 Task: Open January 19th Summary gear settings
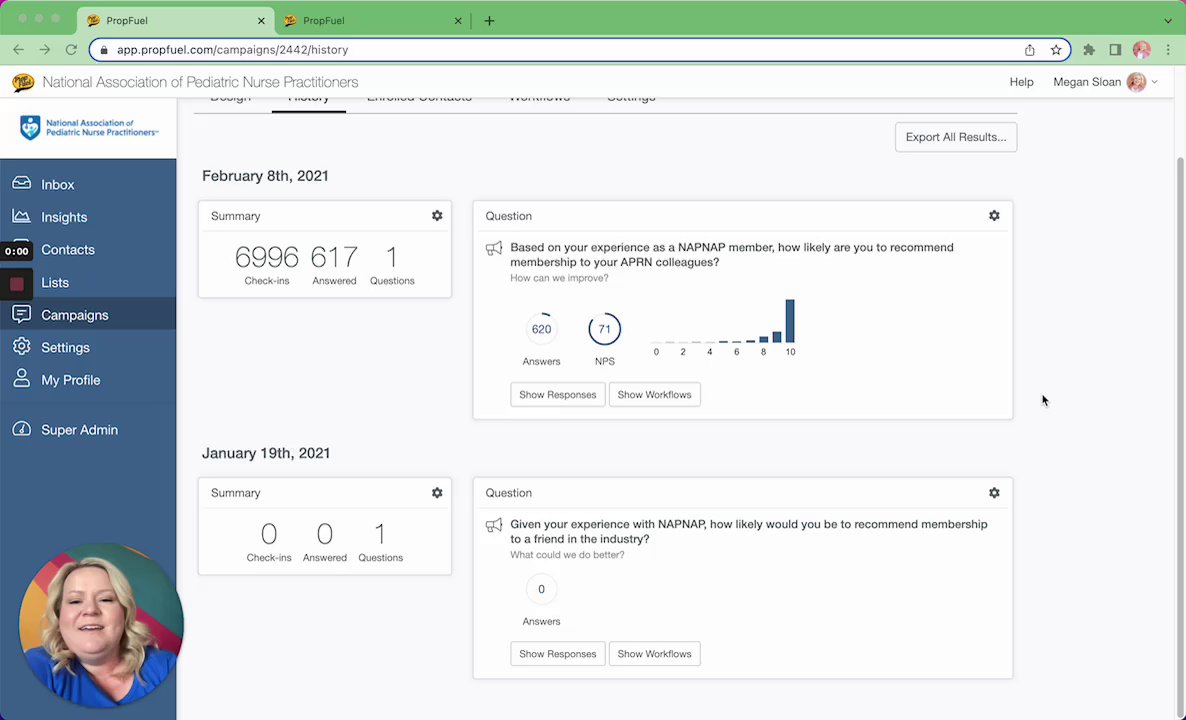(437, 492)
